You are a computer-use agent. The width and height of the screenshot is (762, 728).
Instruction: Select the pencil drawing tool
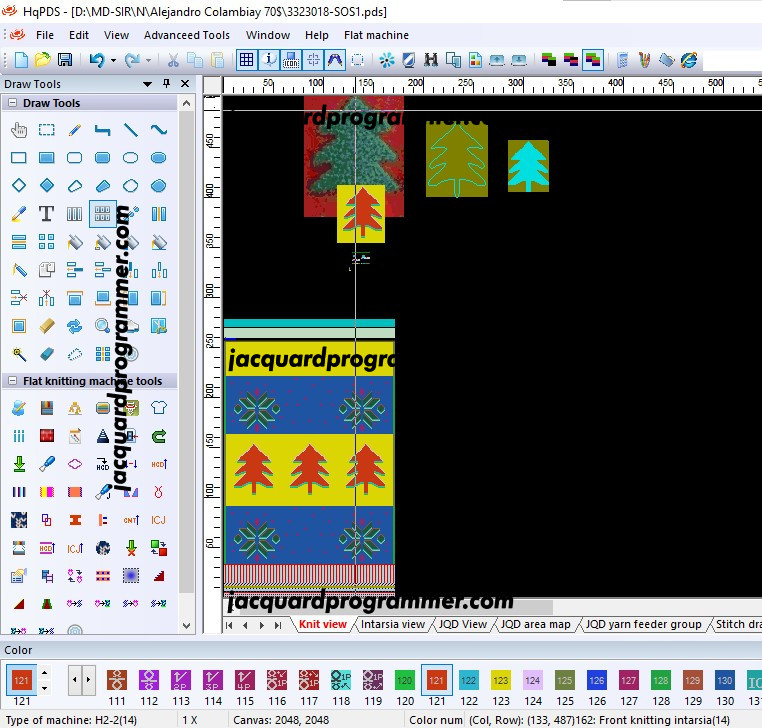pyautogui.click(x=74, y=130)
